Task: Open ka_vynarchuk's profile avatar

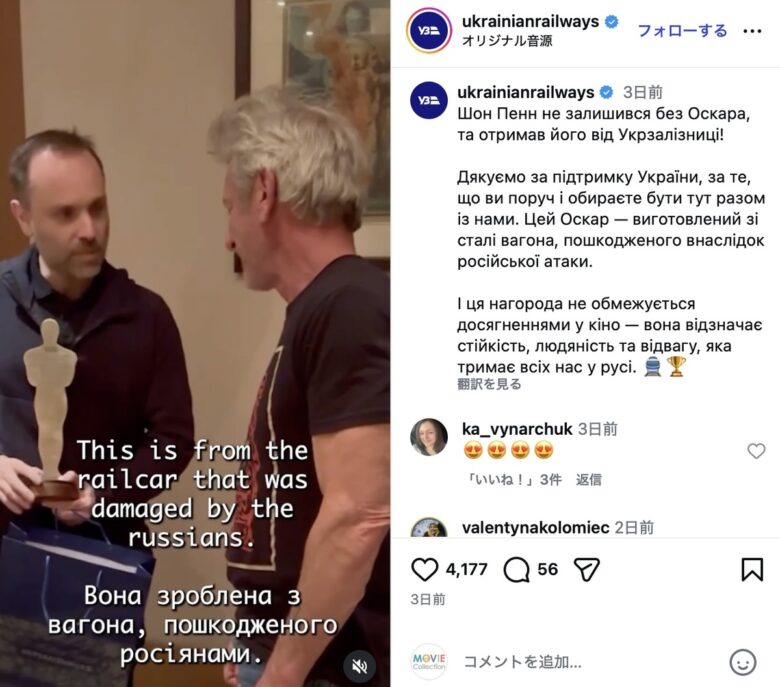Action: point(429,437)
